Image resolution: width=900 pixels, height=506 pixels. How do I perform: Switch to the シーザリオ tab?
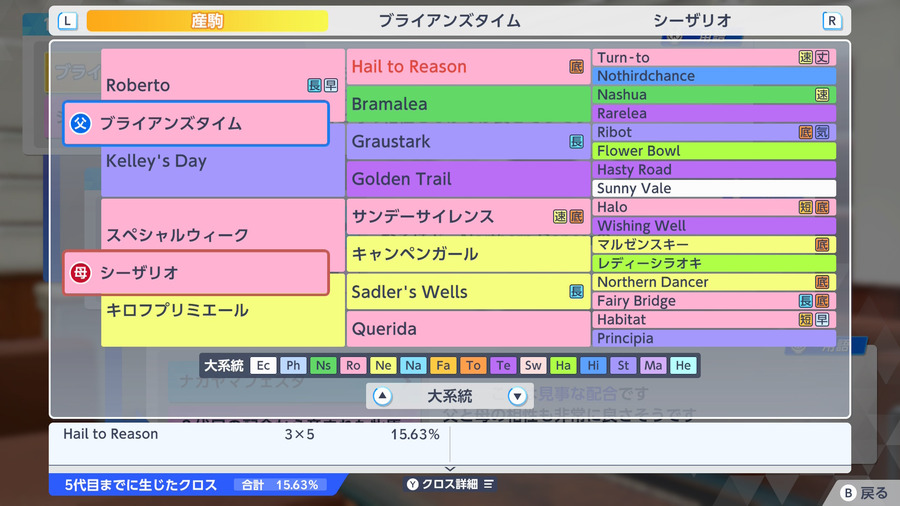692,21
